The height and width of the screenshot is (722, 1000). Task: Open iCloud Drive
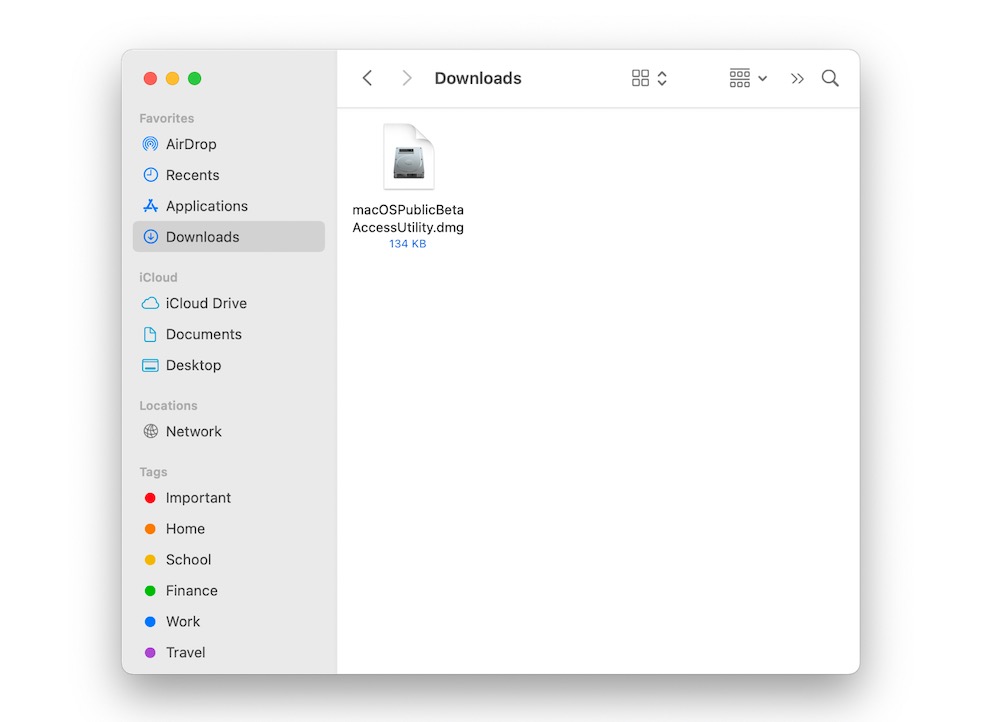[206, 303]
